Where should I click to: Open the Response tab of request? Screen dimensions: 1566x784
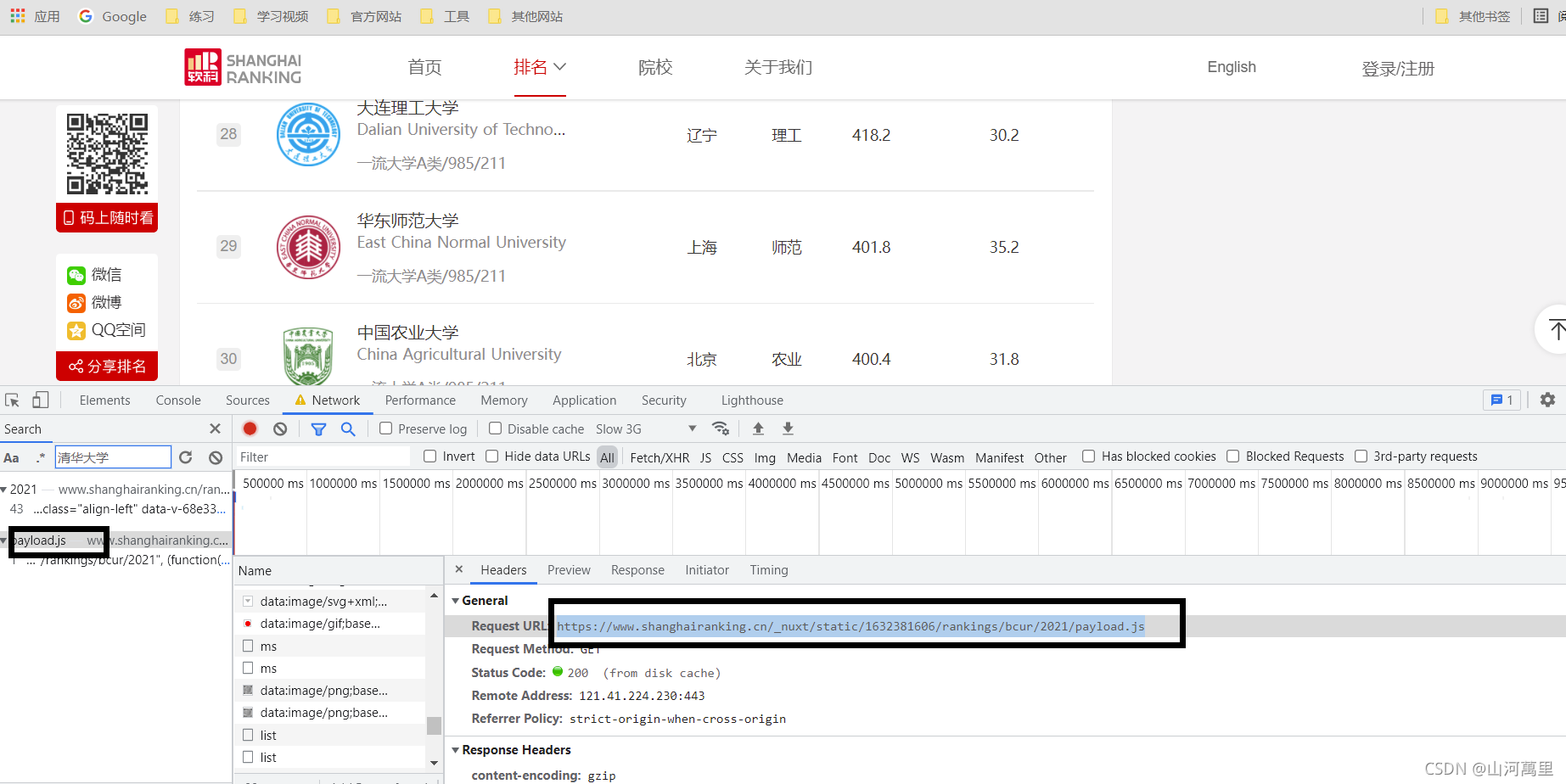point(637,569)
